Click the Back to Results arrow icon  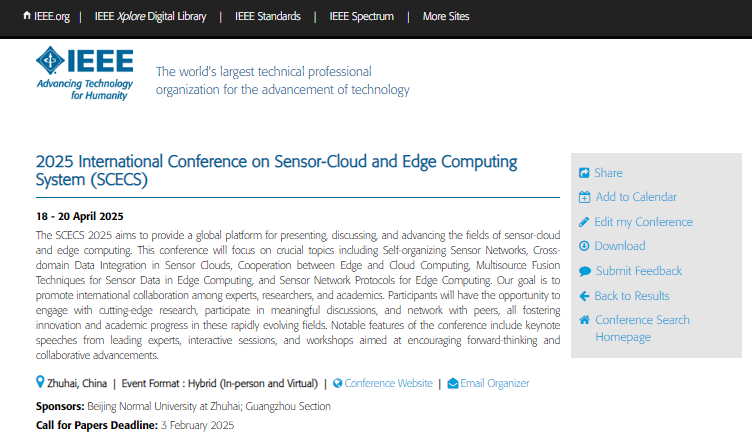pyautogui.click(x=584, y=296)
